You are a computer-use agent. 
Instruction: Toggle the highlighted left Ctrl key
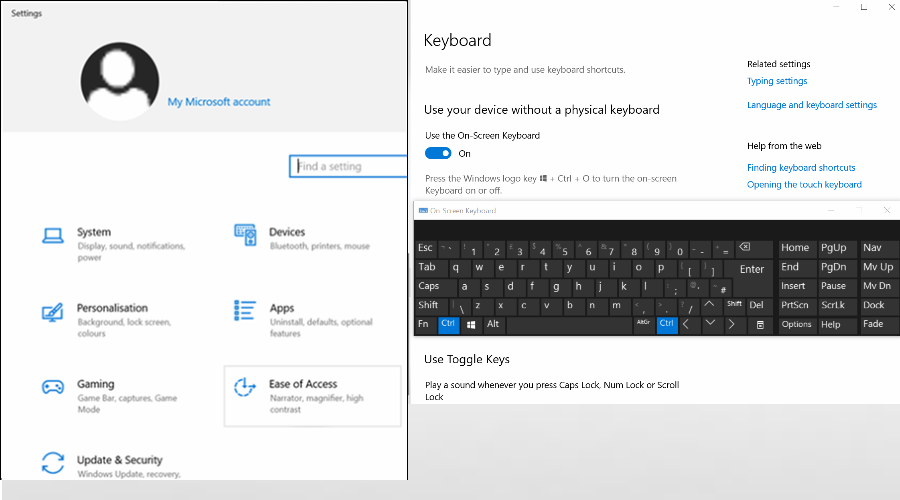pos(449,325)
